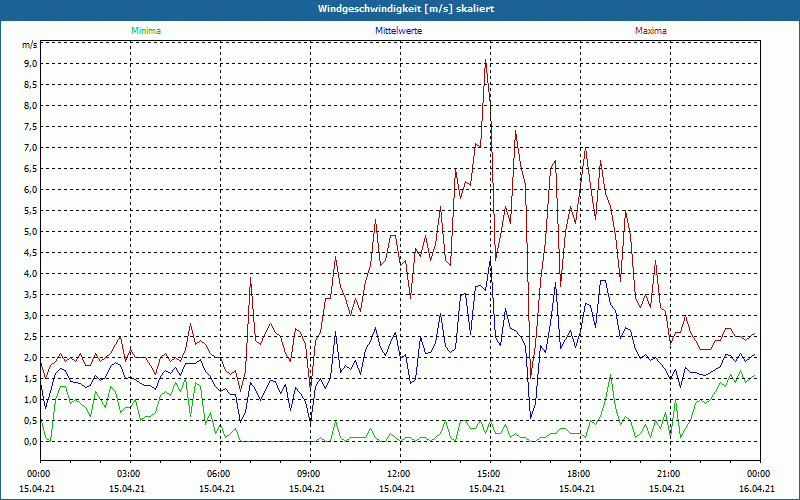Click the 7,5 y-axis tick label
The height and width of the screenshot is (500, 800).
pos(30,126)
